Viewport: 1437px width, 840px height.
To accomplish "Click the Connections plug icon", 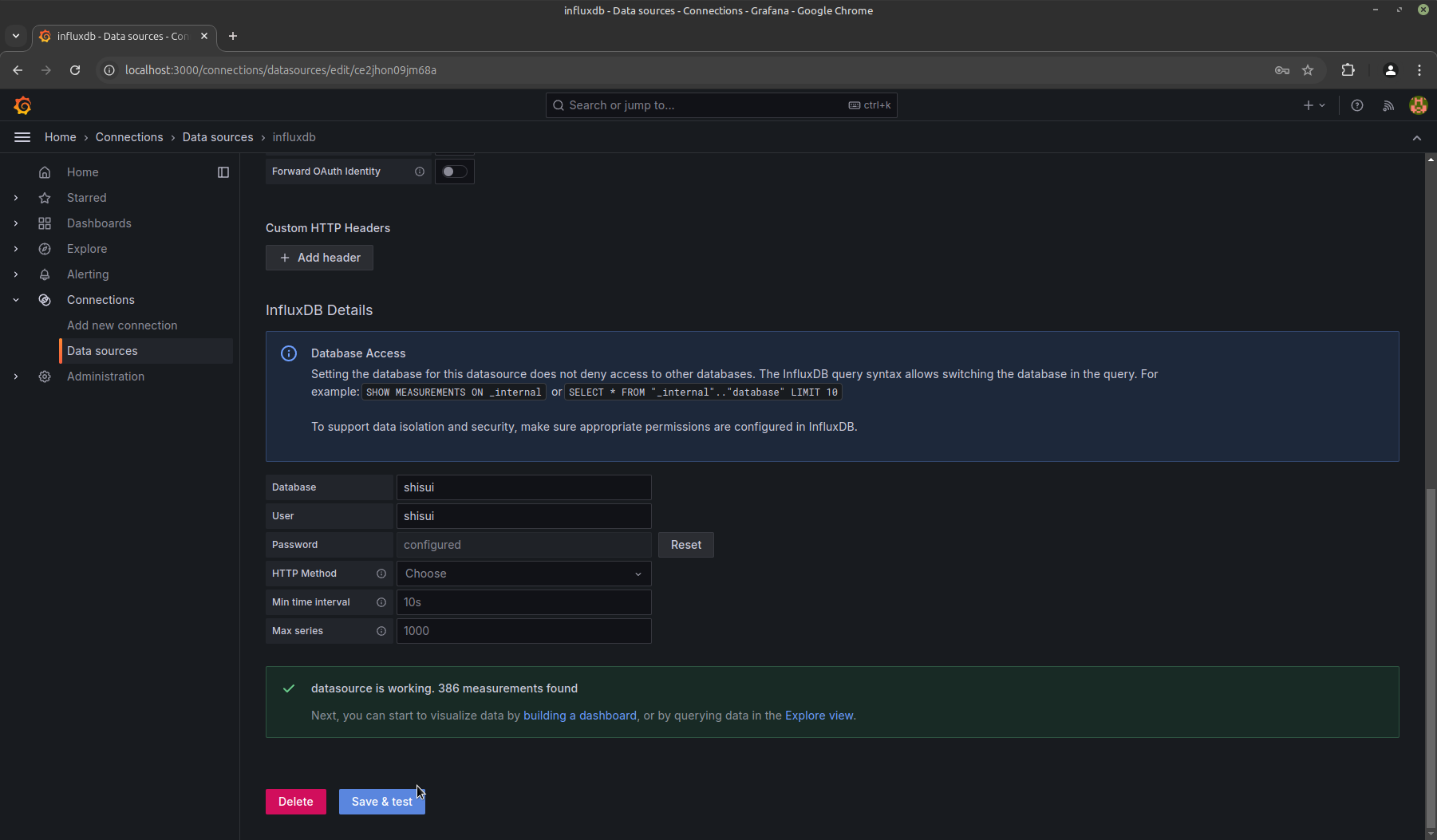I will pyautogui.click(x=45, y=300).
